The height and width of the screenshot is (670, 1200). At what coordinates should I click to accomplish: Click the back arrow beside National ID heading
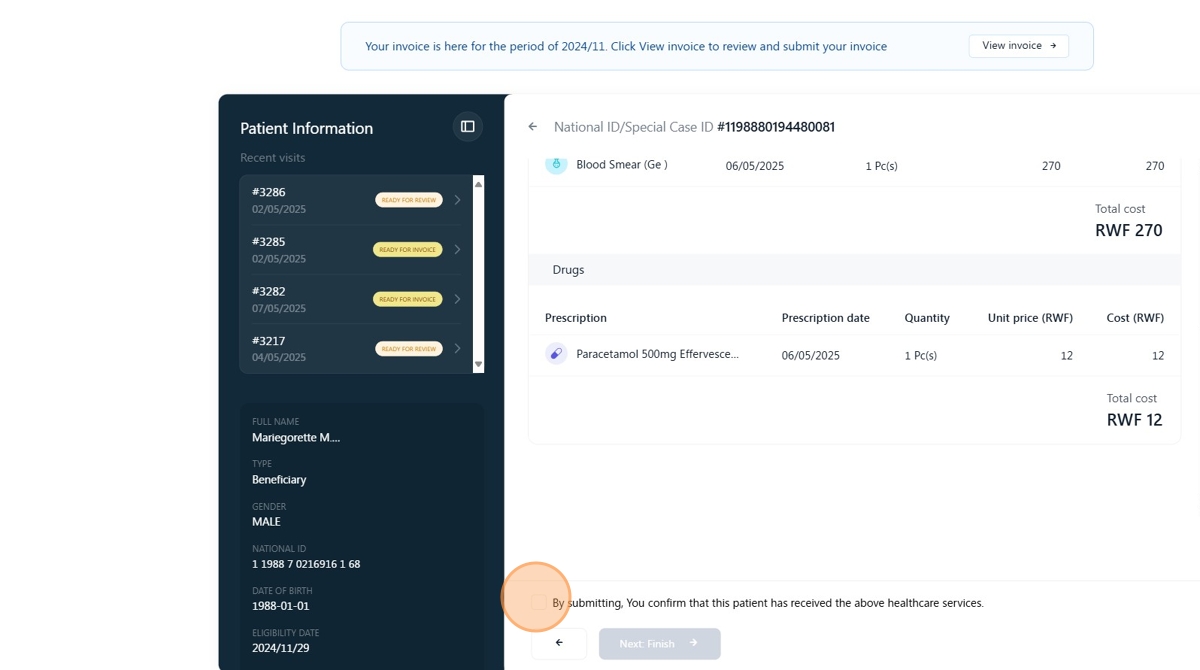(x=533, y=127)
